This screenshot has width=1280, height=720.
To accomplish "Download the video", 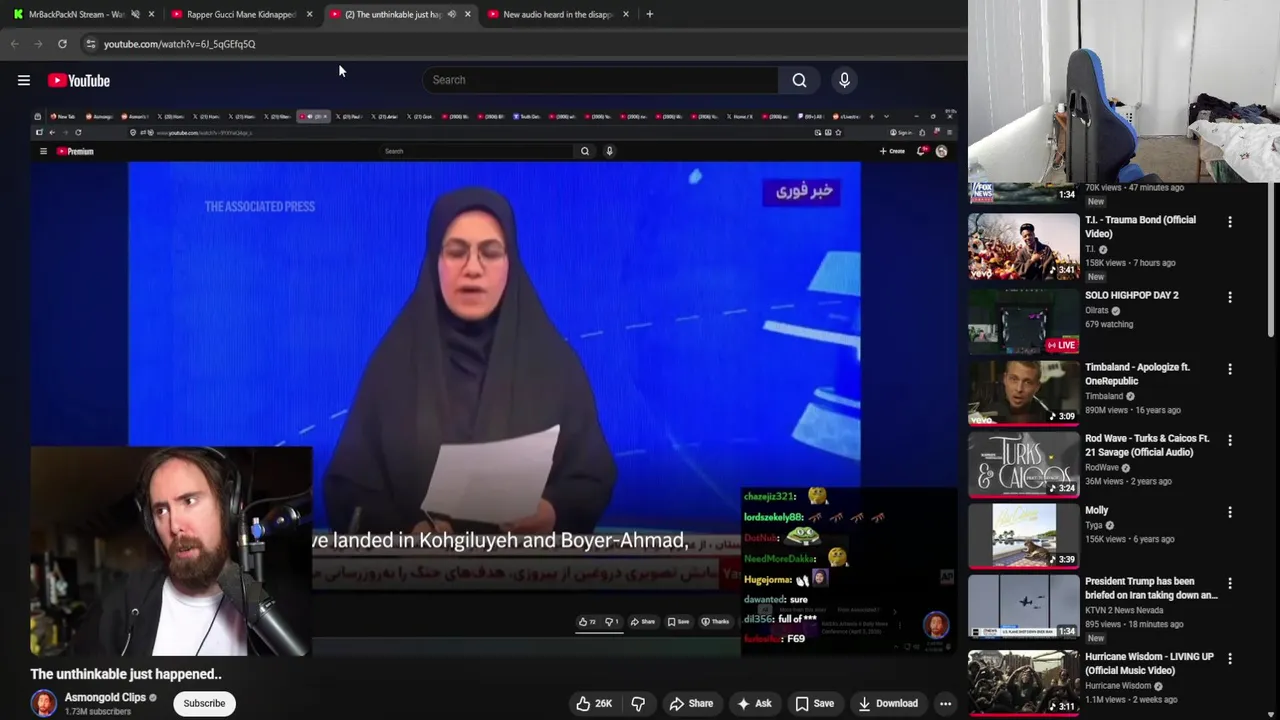I will click(x=888, y=703).
